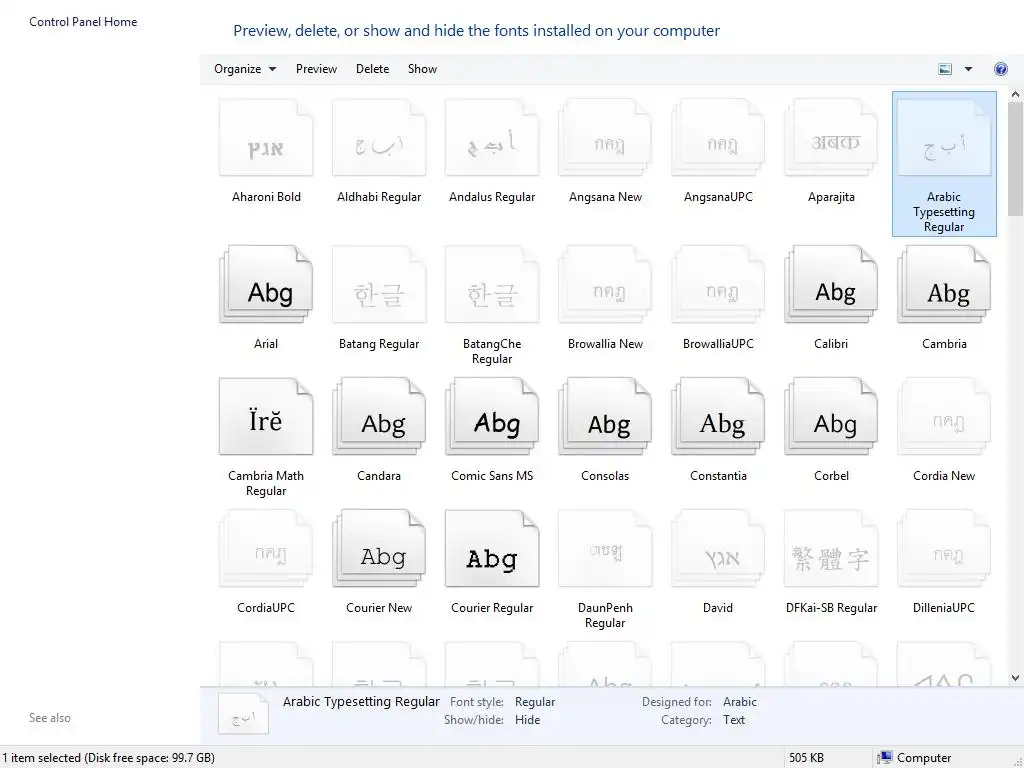Select the Aharoni Bold font icon

(266, 138)
